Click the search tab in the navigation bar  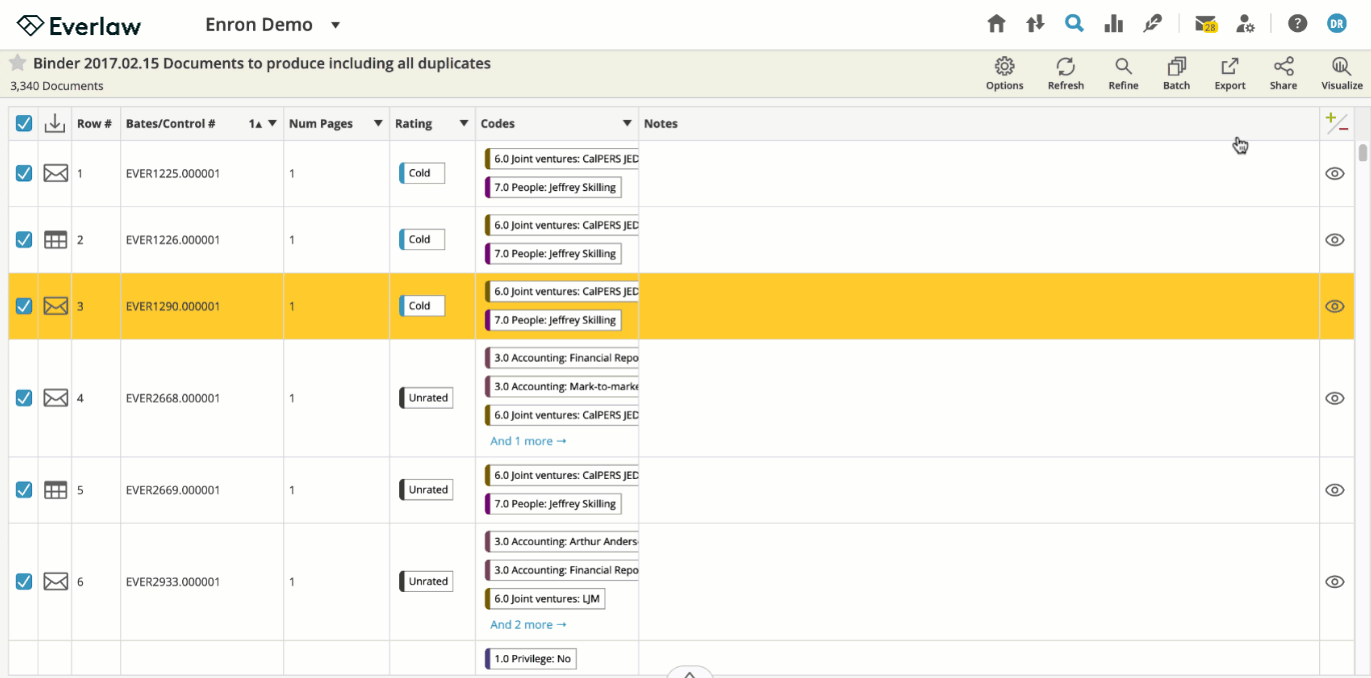click(x=1074, y=22)
